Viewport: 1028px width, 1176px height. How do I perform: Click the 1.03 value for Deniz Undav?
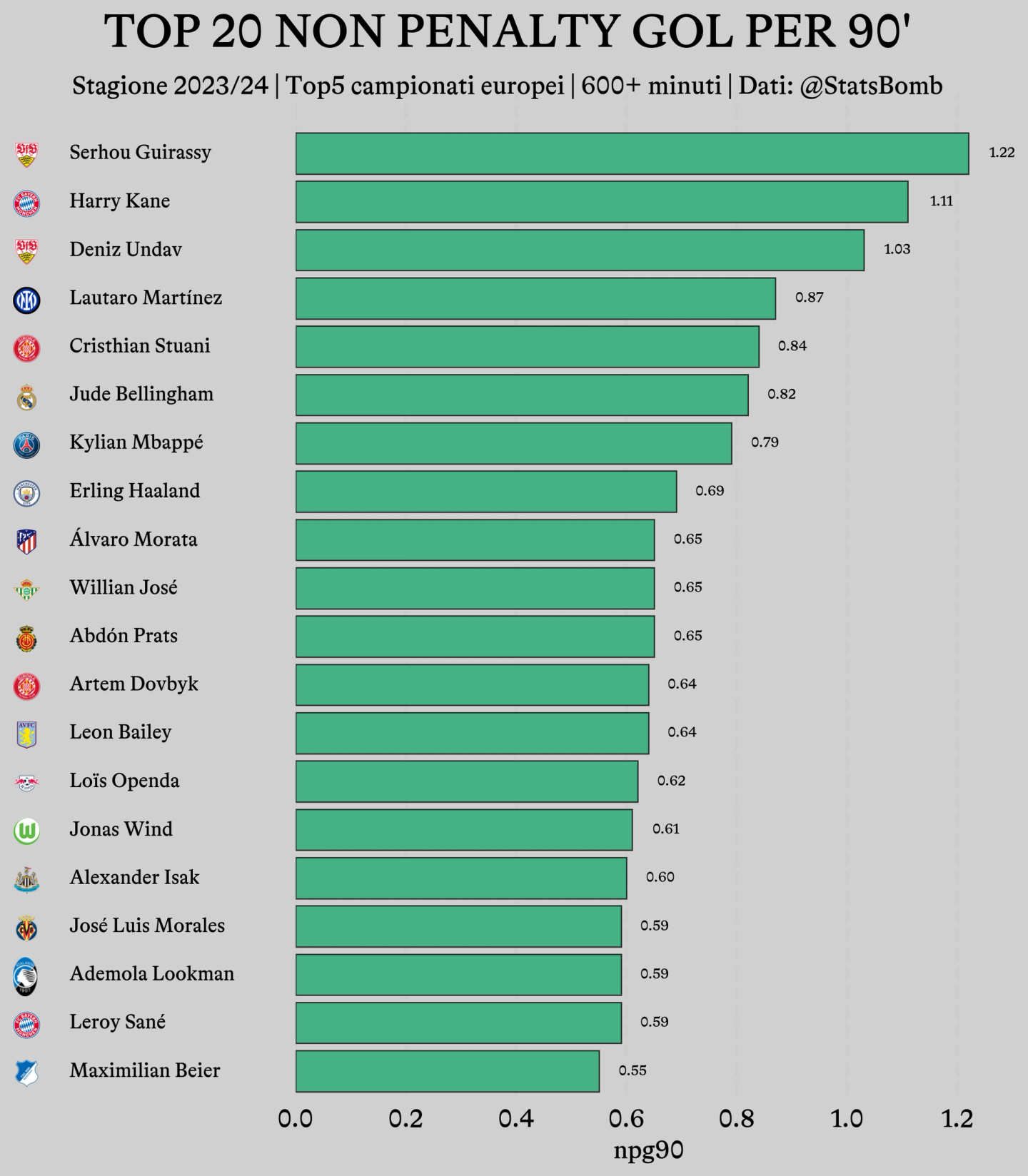tap(897, 249)
